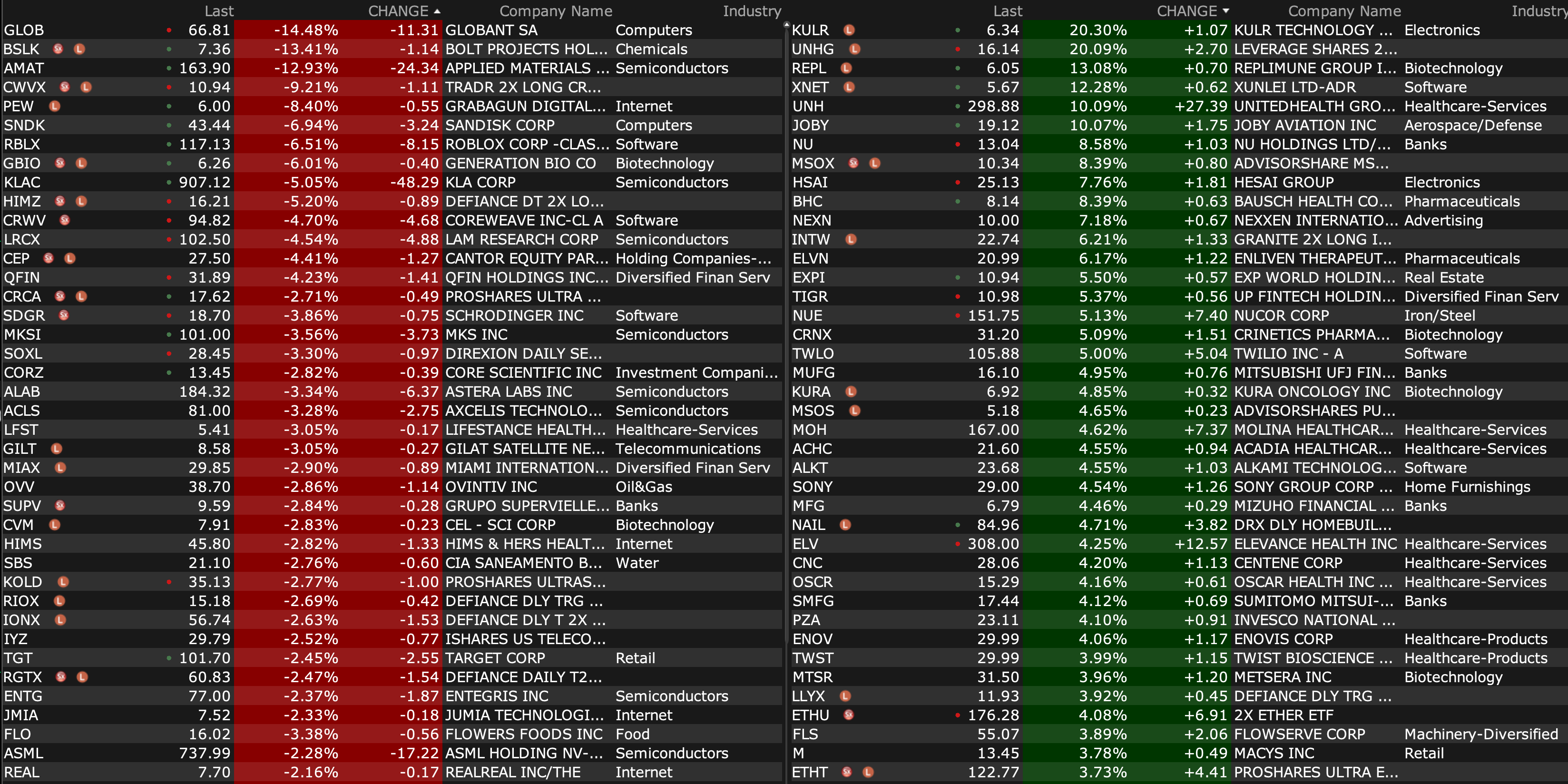Viewport: 1568px width, 784px height.
Task: Click the L badge beside INTW ticker
Action: tap(851, 239)
